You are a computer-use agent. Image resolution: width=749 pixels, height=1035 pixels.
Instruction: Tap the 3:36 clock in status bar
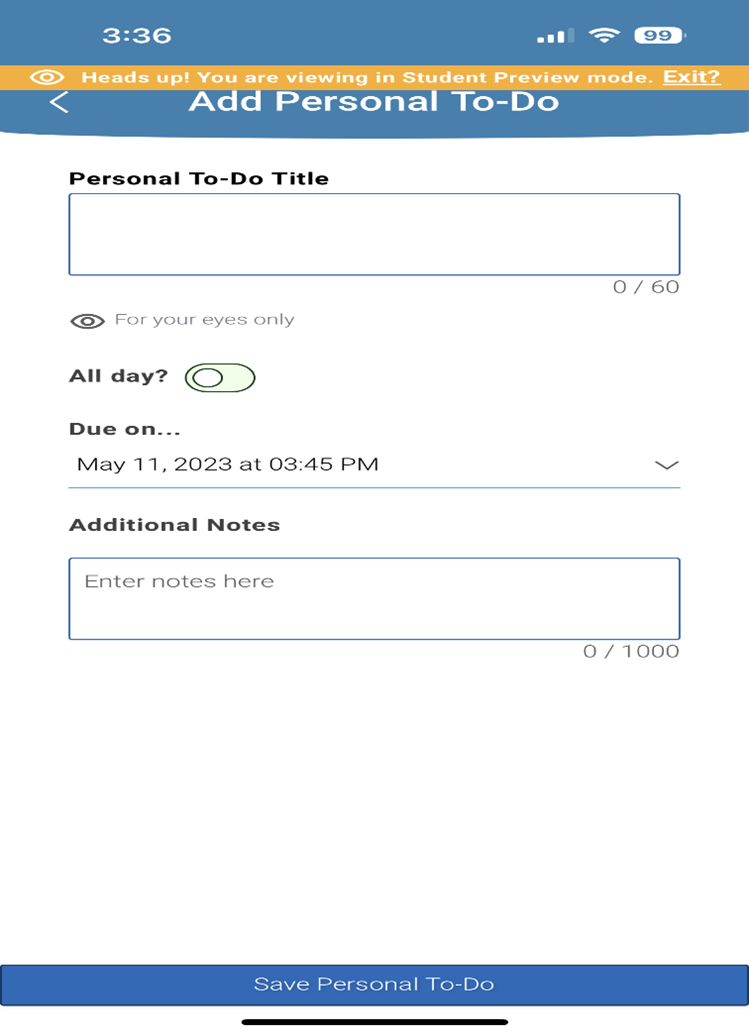tap(137, 36)
